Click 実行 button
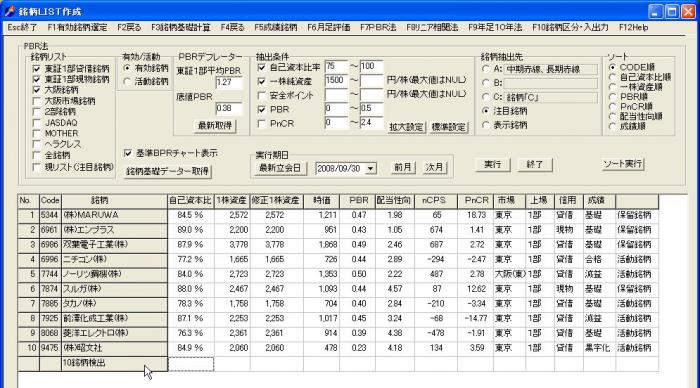Image resolution: width=700 pixels, height=388 pixels. coord(492,165)
